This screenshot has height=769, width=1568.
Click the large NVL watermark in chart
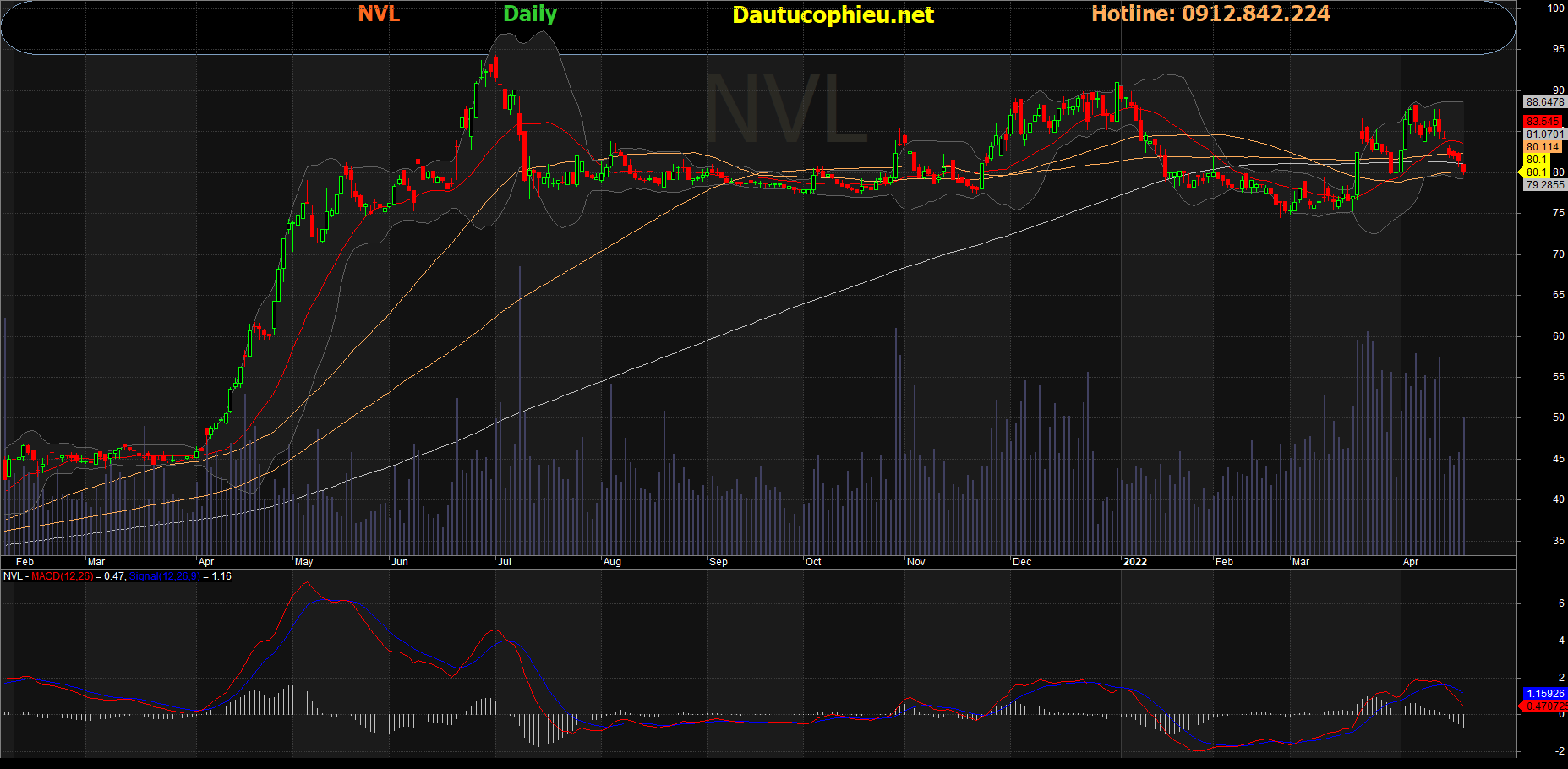tap(786, 110)
